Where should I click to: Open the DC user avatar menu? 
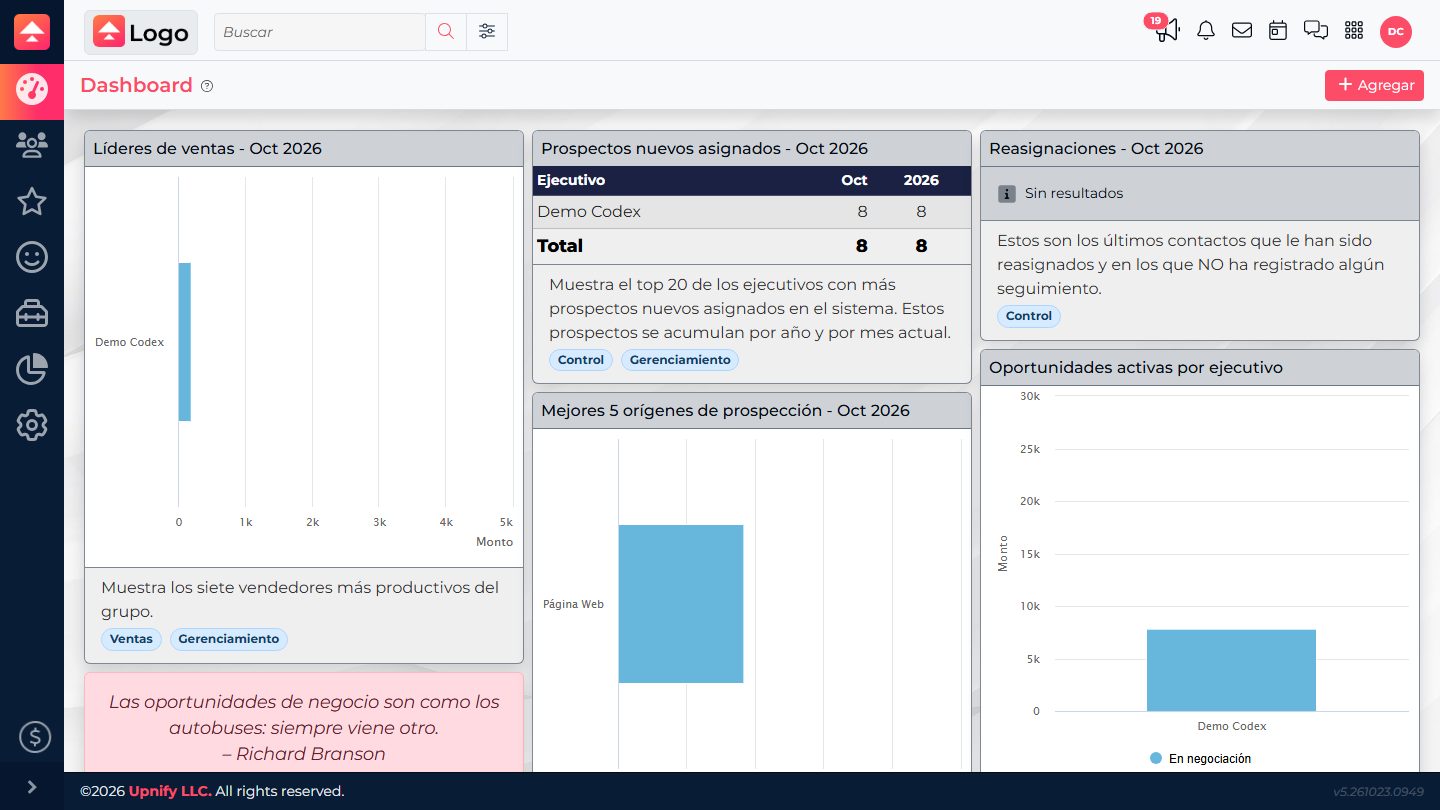(1396, 32)
